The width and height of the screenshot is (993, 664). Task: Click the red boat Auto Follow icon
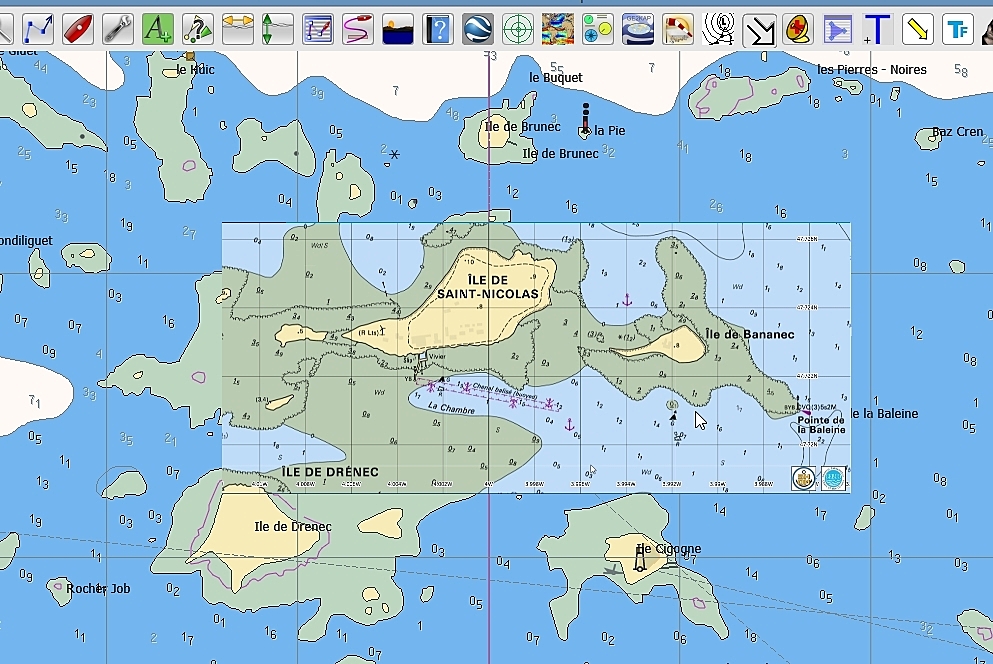click(x=78, y=29)
